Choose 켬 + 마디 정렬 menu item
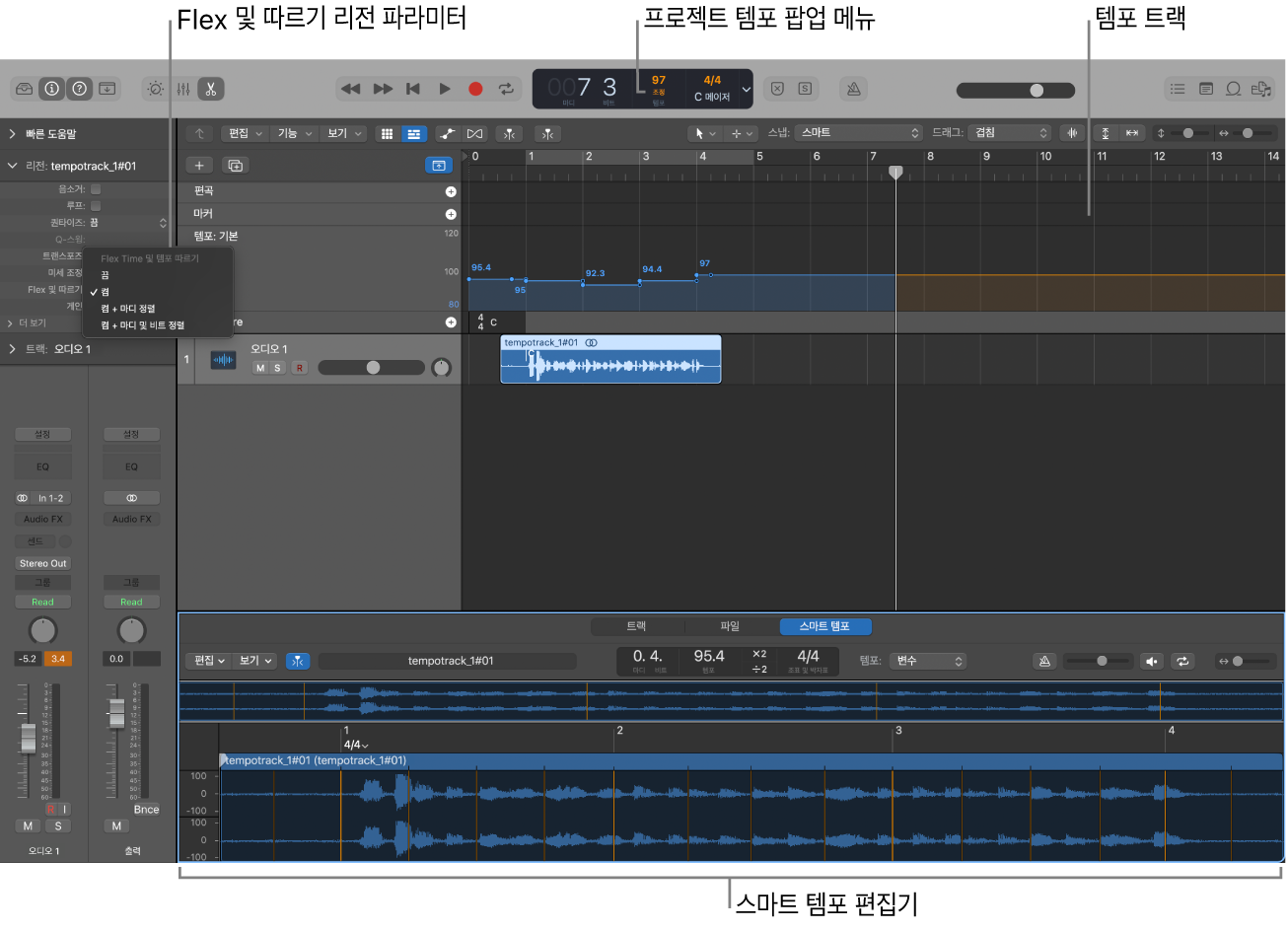Screen dimensions: 1288x931 [x=158, y=309]
